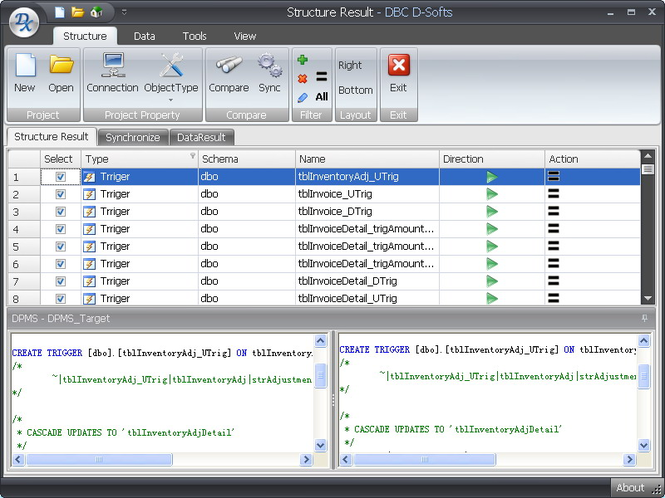Open the Tools ribbon tab
Screen dimensions: 665x498
point(194,36)
